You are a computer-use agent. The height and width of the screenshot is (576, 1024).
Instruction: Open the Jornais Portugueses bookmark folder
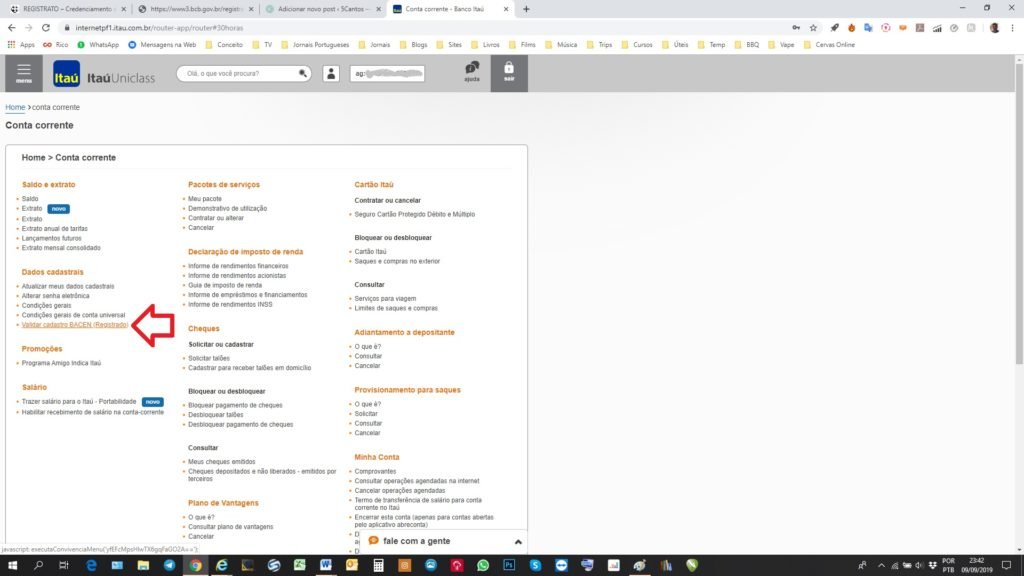315,44
